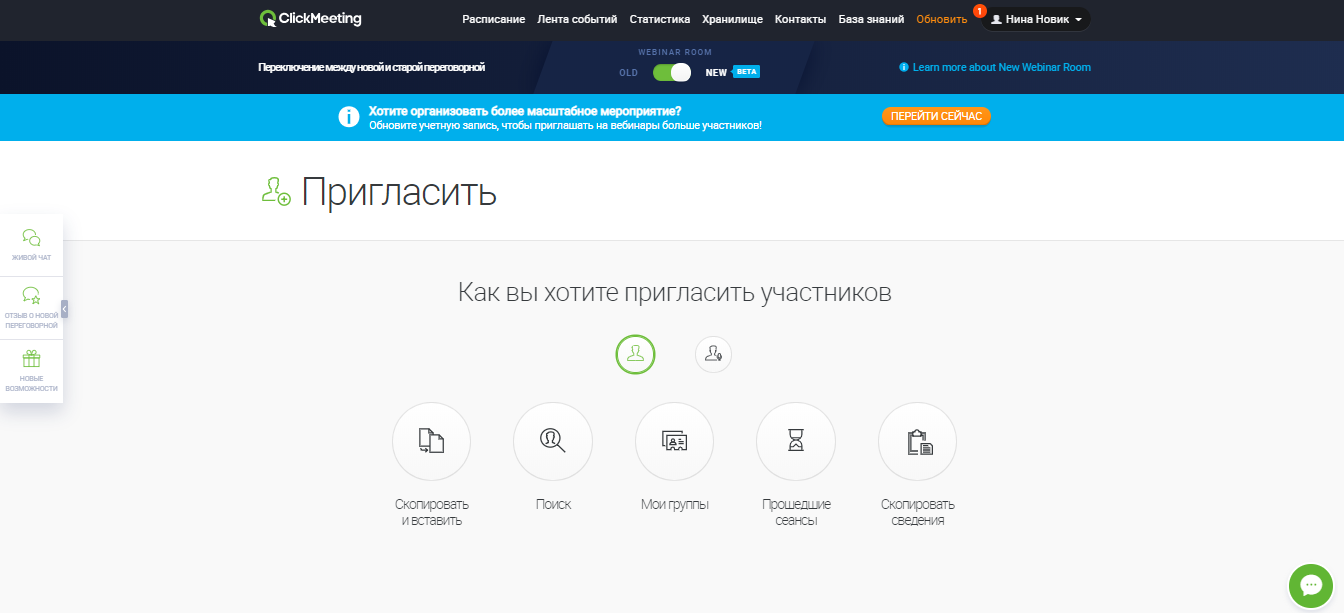The height and width of the screenshot is (613, 1344).
Task: Open New Webinar Room feedback sidebar icon
Action: point(32,307)
